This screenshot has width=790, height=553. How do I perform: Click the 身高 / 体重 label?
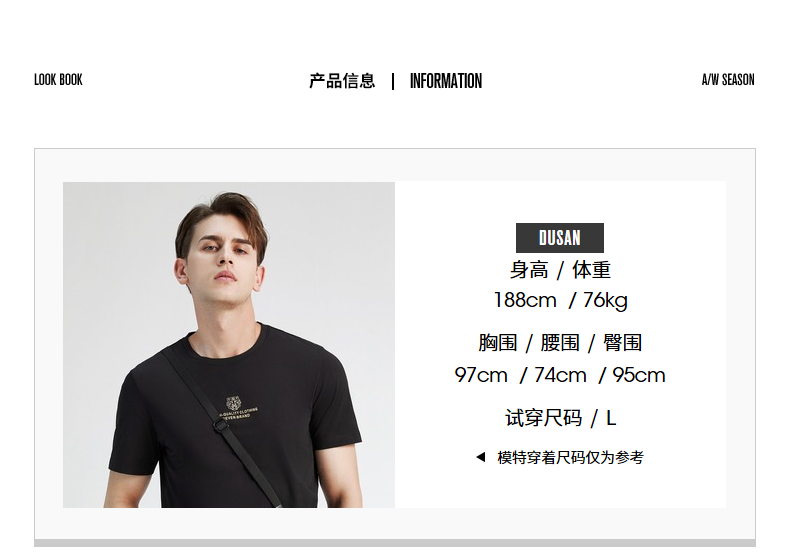(560, 270)
